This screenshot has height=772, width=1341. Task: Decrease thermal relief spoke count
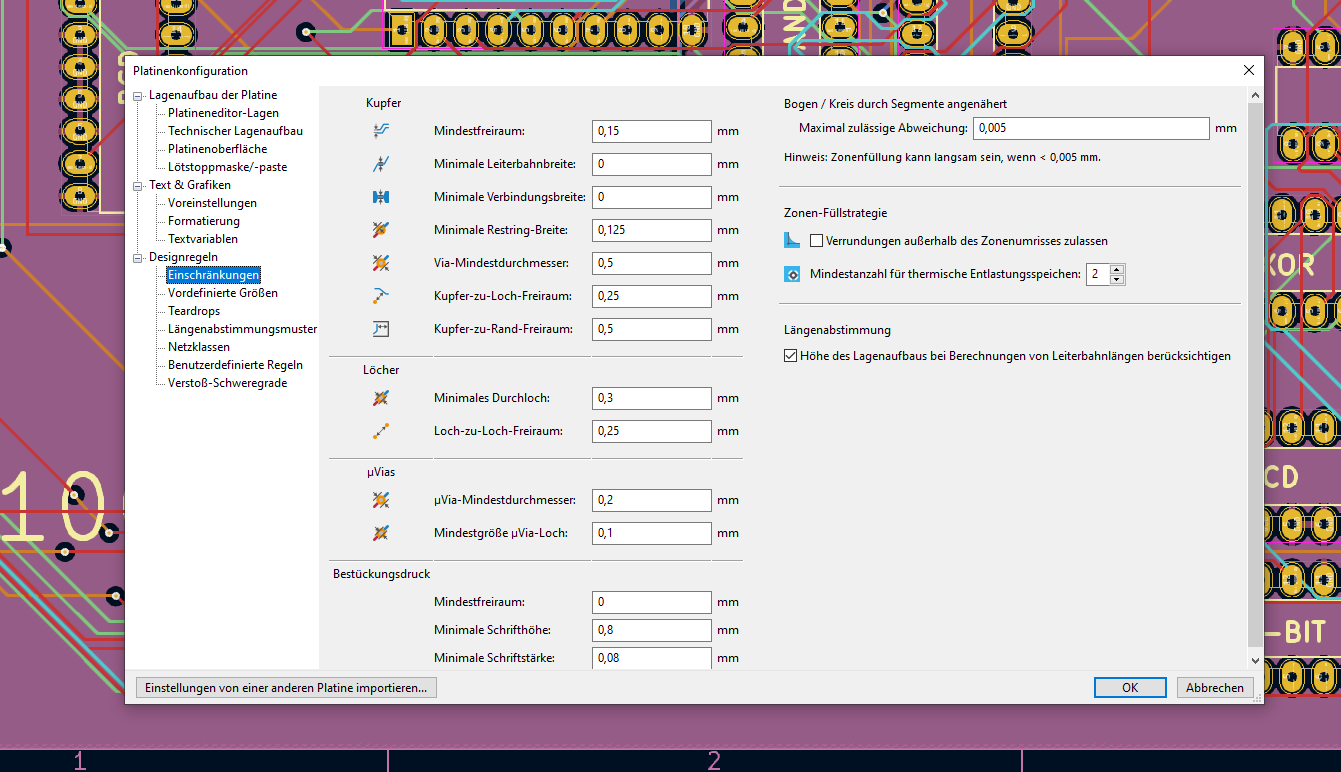1118,279
